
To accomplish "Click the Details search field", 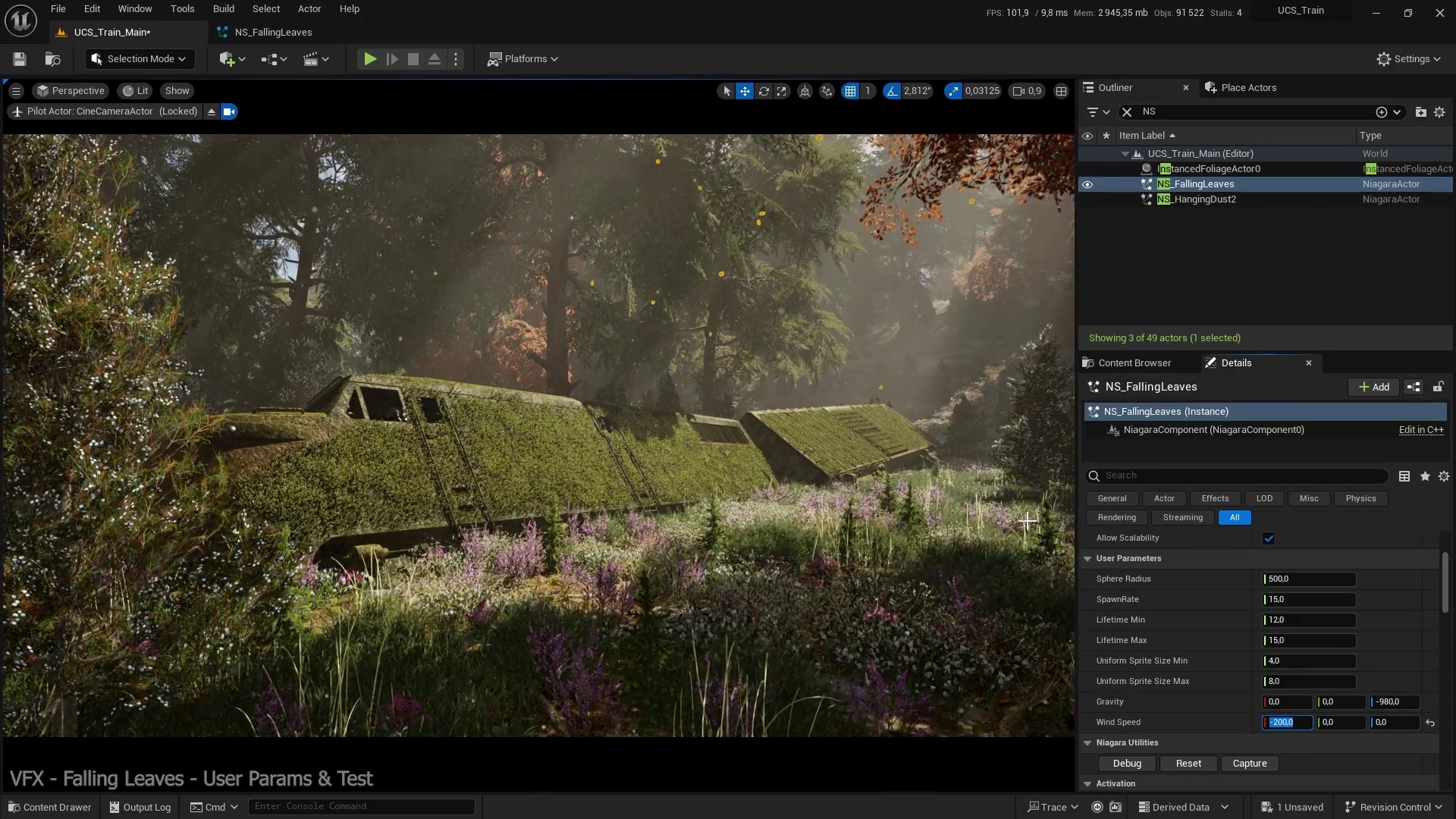I will tap(1238, 476).
